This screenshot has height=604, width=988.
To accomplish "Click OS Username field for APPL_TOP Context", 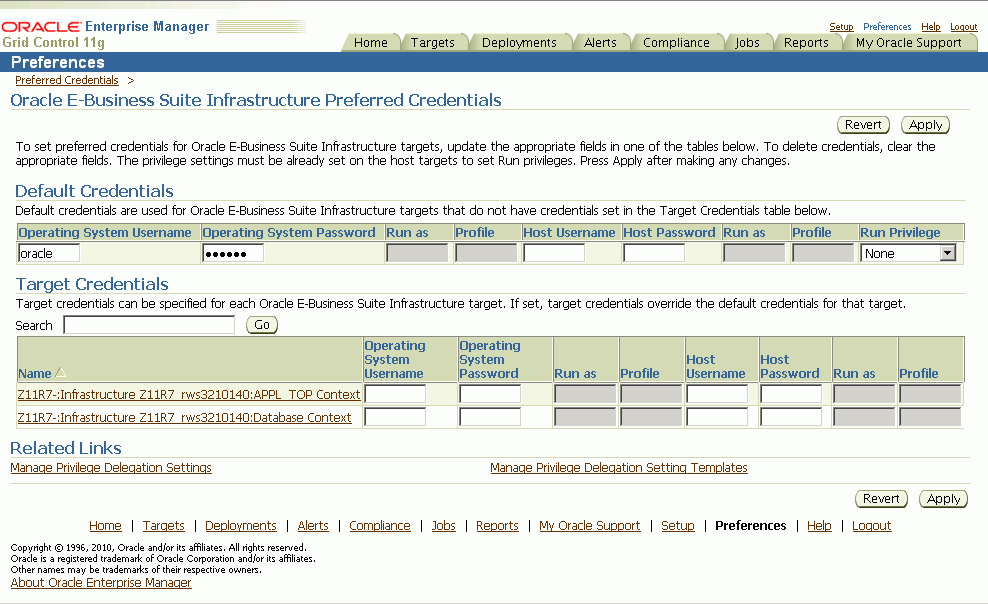I will coord(395,394).
